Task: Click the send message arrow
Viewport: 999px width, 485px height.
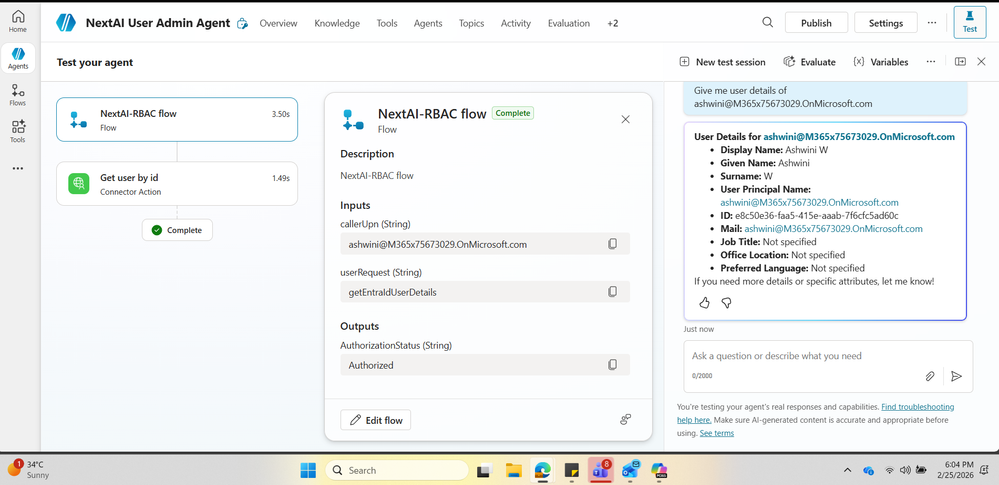Action: coord(956,376)
